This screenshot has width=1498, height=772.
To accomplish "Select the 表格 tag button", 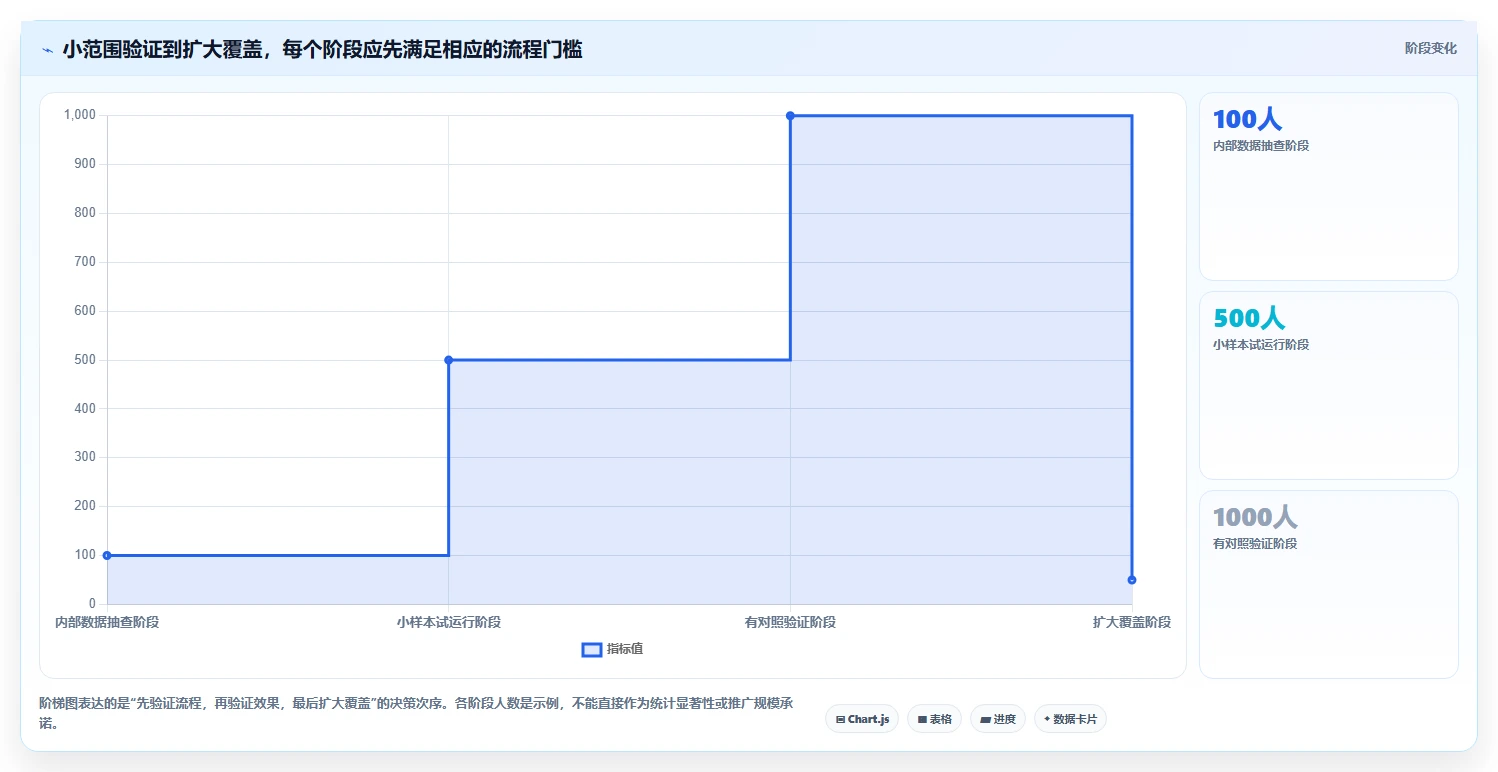I will pos(934,719).
